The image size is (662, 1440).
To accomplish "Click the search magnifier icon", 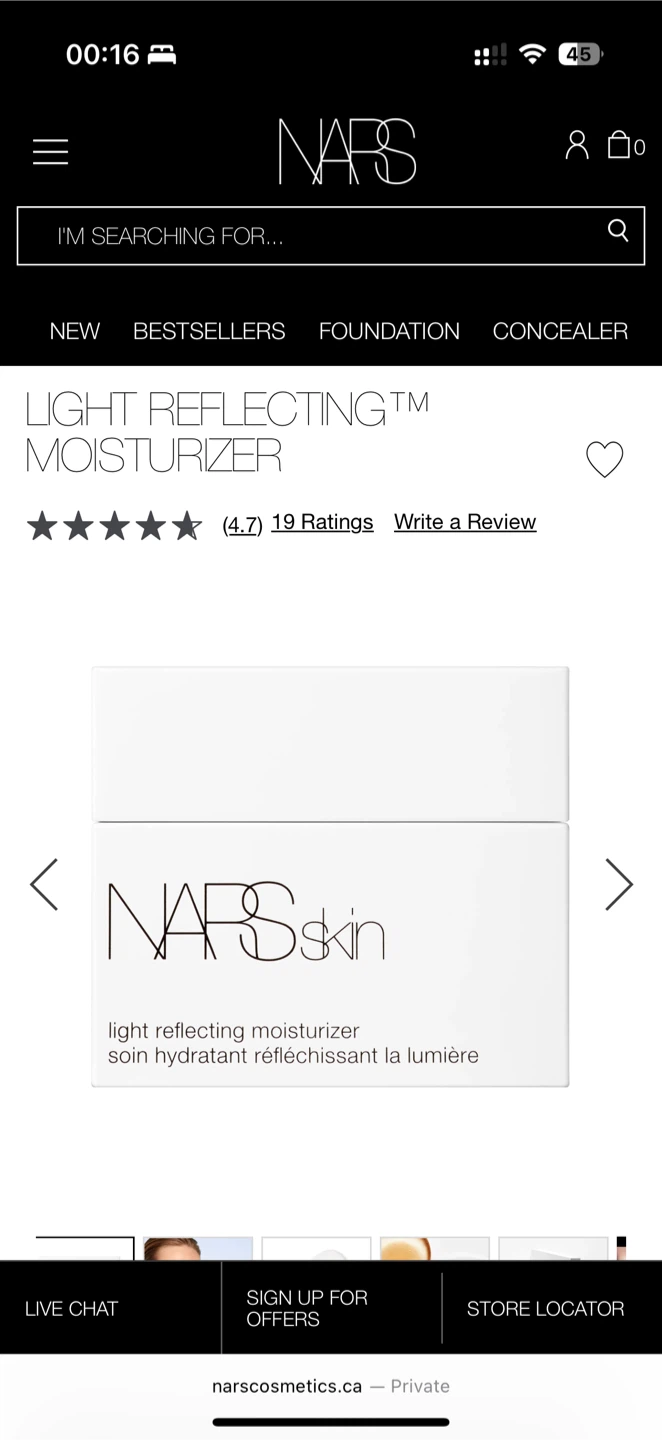I will click(618, 231).
